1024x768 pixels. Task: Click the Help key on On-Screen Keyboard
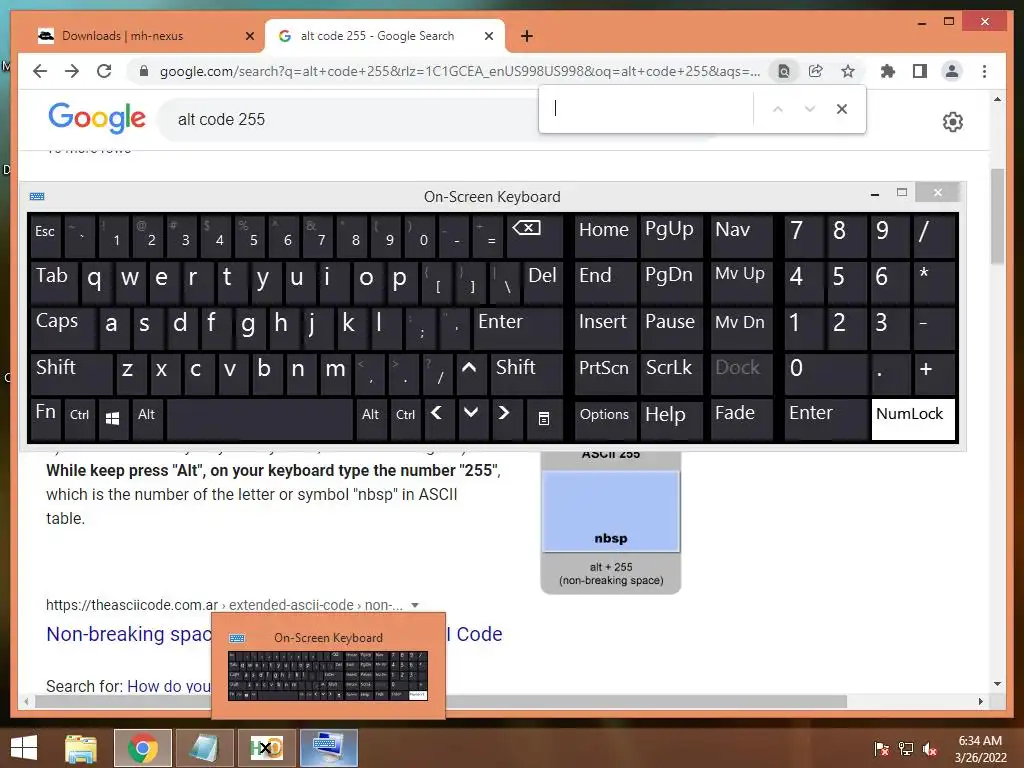click(671, 419)
